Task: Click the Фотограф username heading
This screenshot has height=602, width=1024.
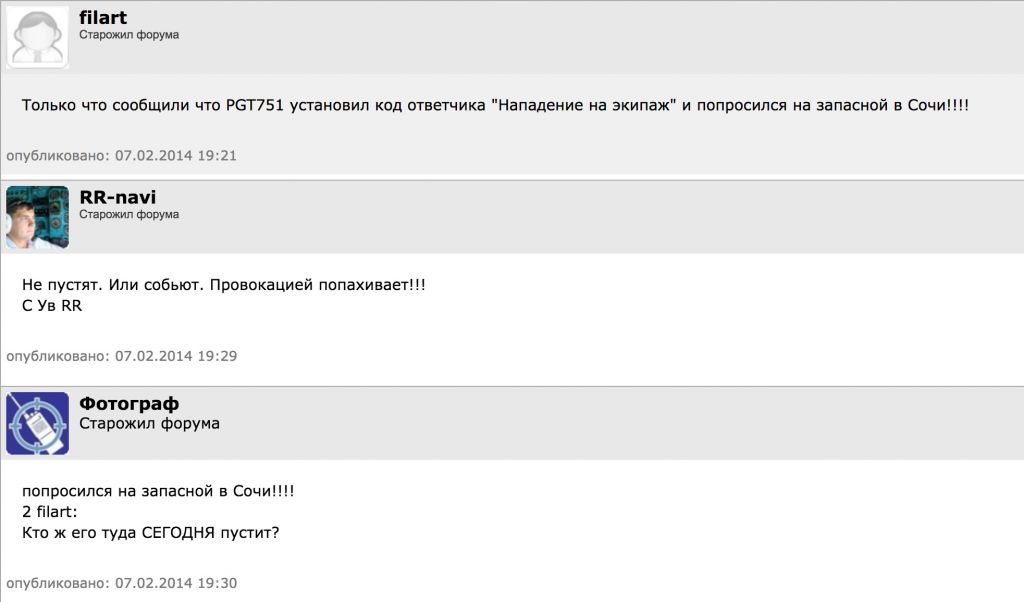Action: pyautogui.click(x=129, y=404)
